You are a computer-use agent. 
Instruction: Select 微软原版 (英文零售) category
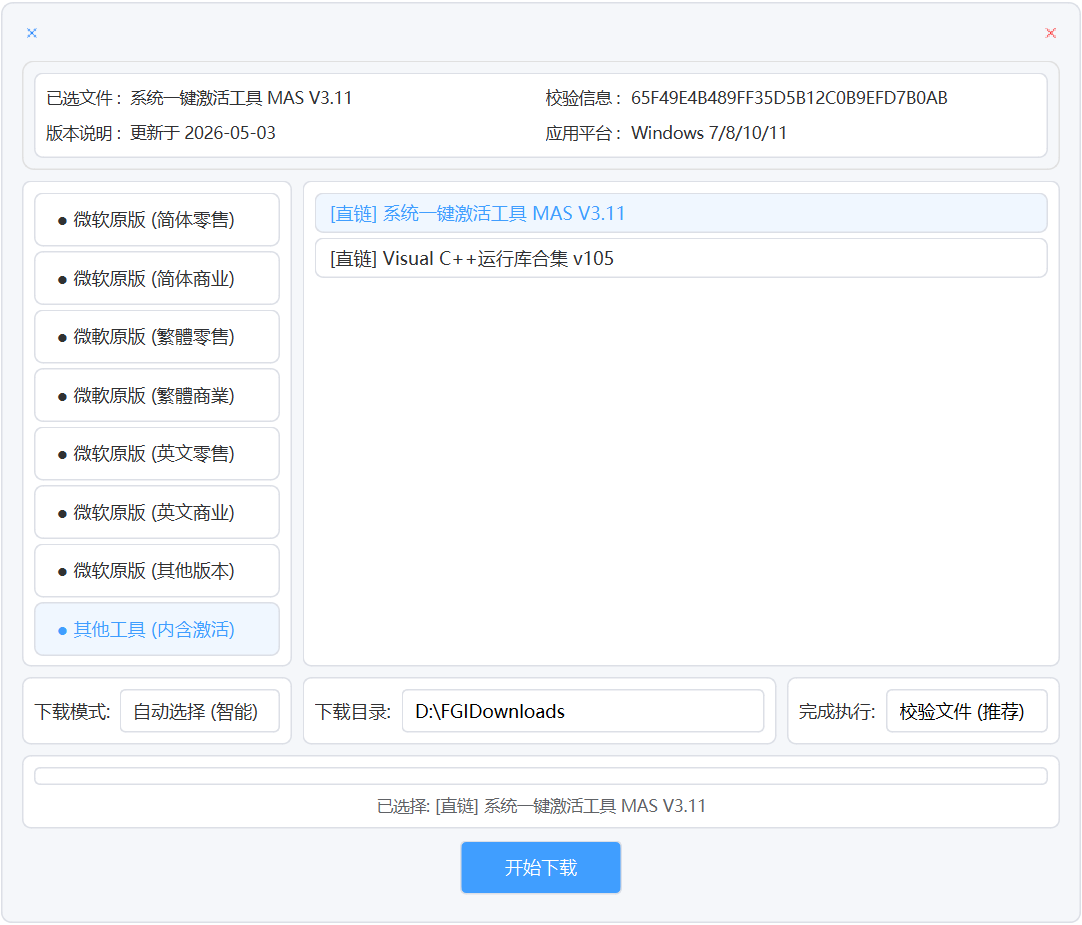pos(157,454)
